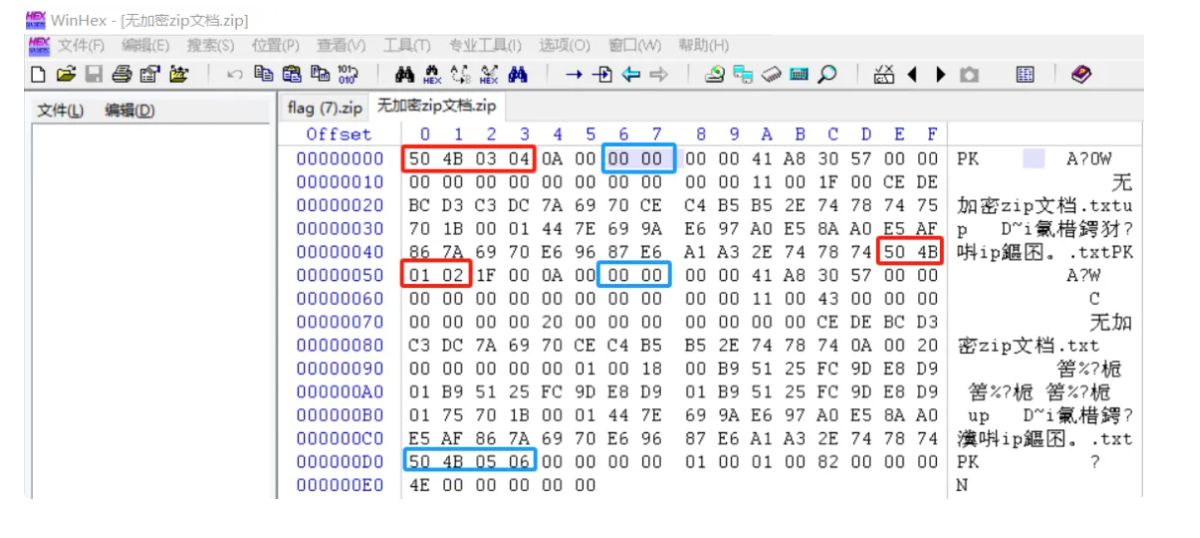
Task: Open a file with the folder icon
Action: 66,75
